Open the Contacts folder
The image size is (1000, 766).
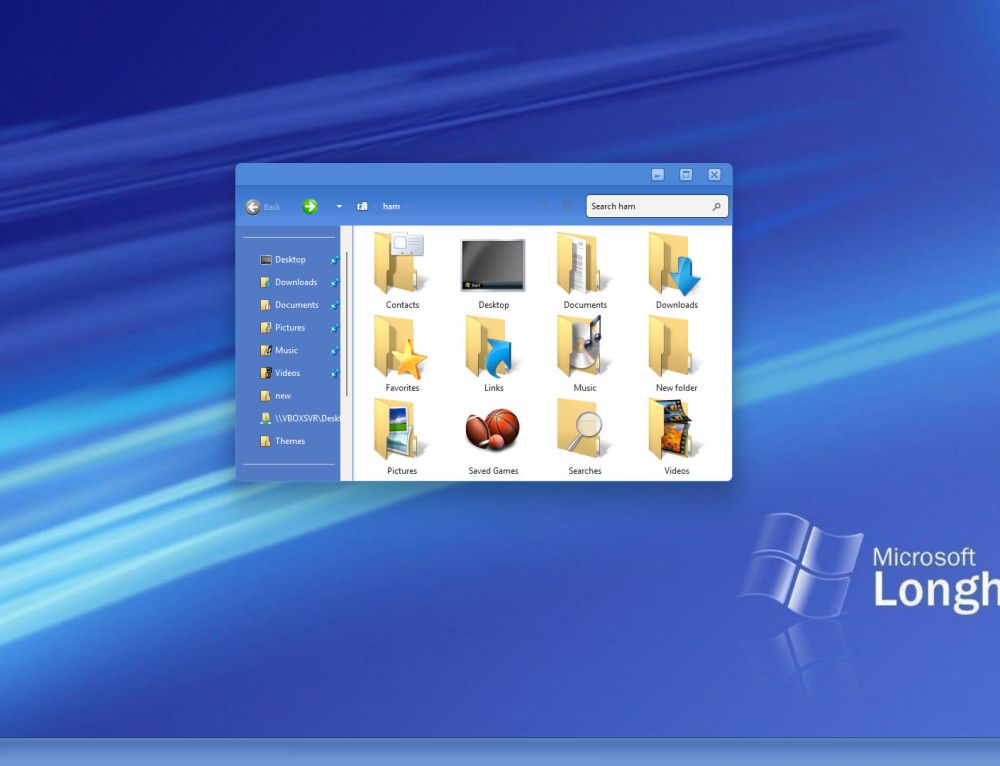click(401, 264)
